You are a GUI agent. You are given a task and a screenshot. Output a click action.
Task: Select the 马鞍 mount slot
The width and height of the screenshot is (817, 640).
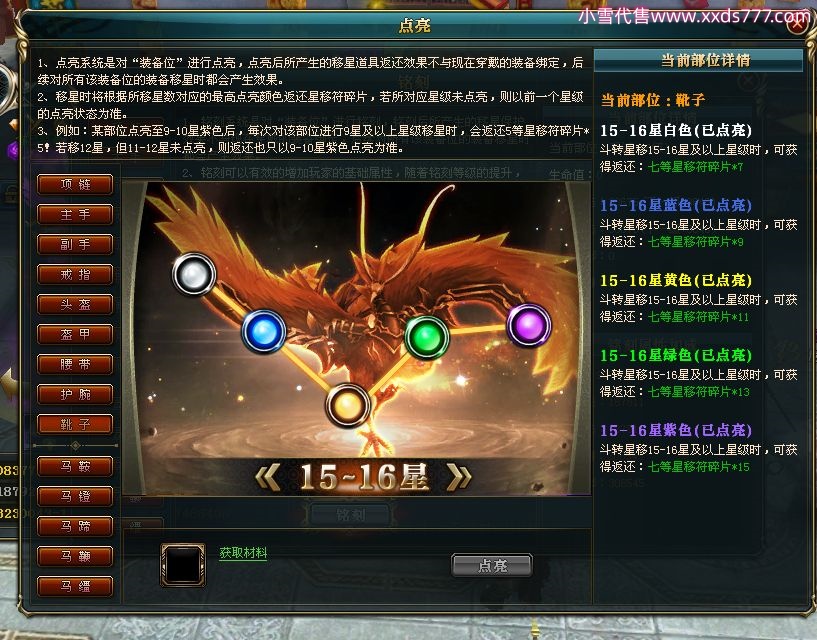pos(75,466)
